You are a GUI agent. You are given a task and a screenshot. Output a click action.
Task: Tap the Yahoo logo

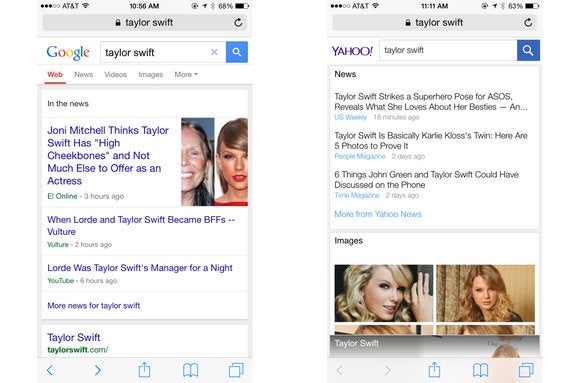click(352, 51)
